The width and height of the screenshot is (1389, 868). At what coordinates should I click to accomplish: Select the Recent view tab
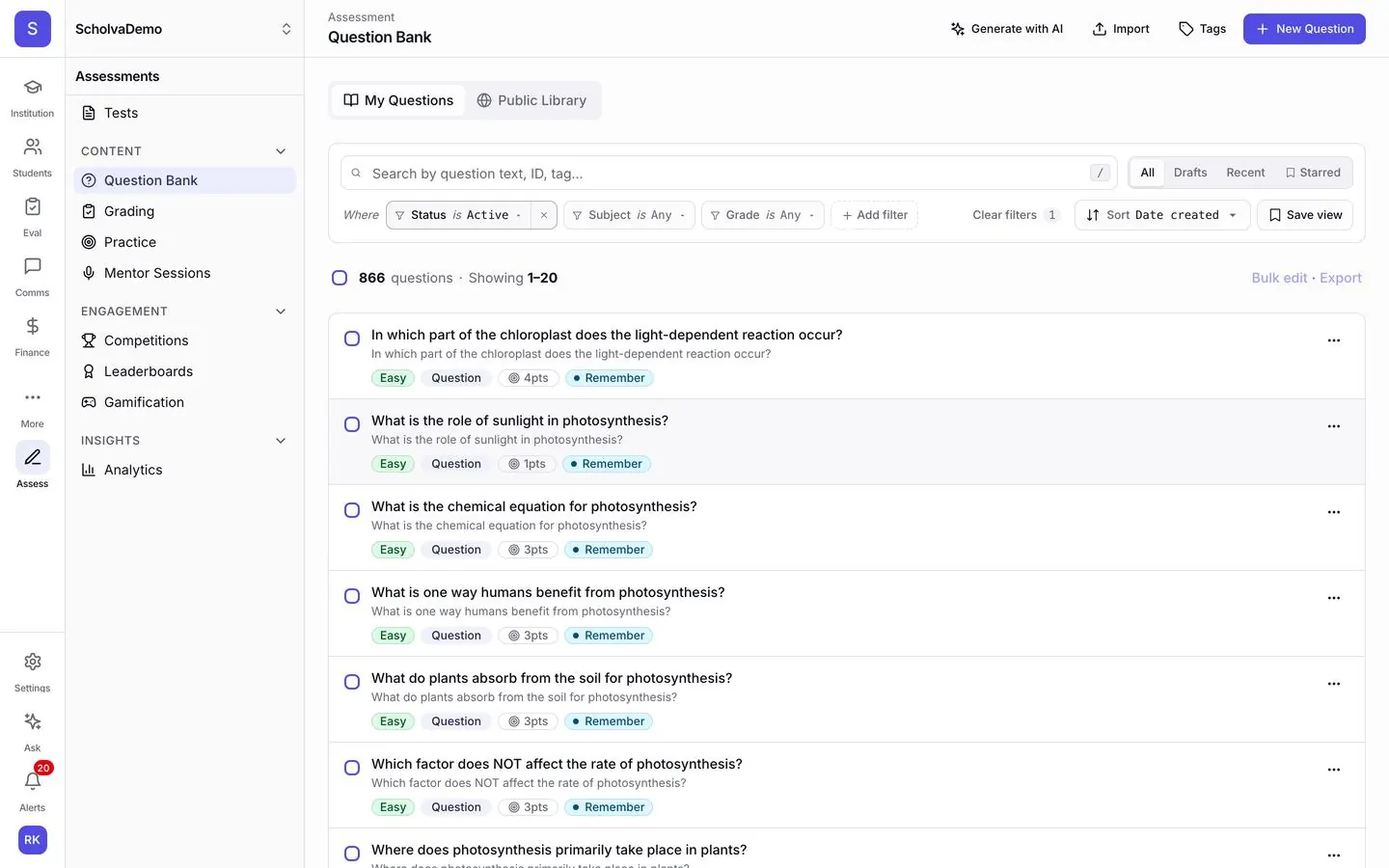click(x=1245, y=173)
